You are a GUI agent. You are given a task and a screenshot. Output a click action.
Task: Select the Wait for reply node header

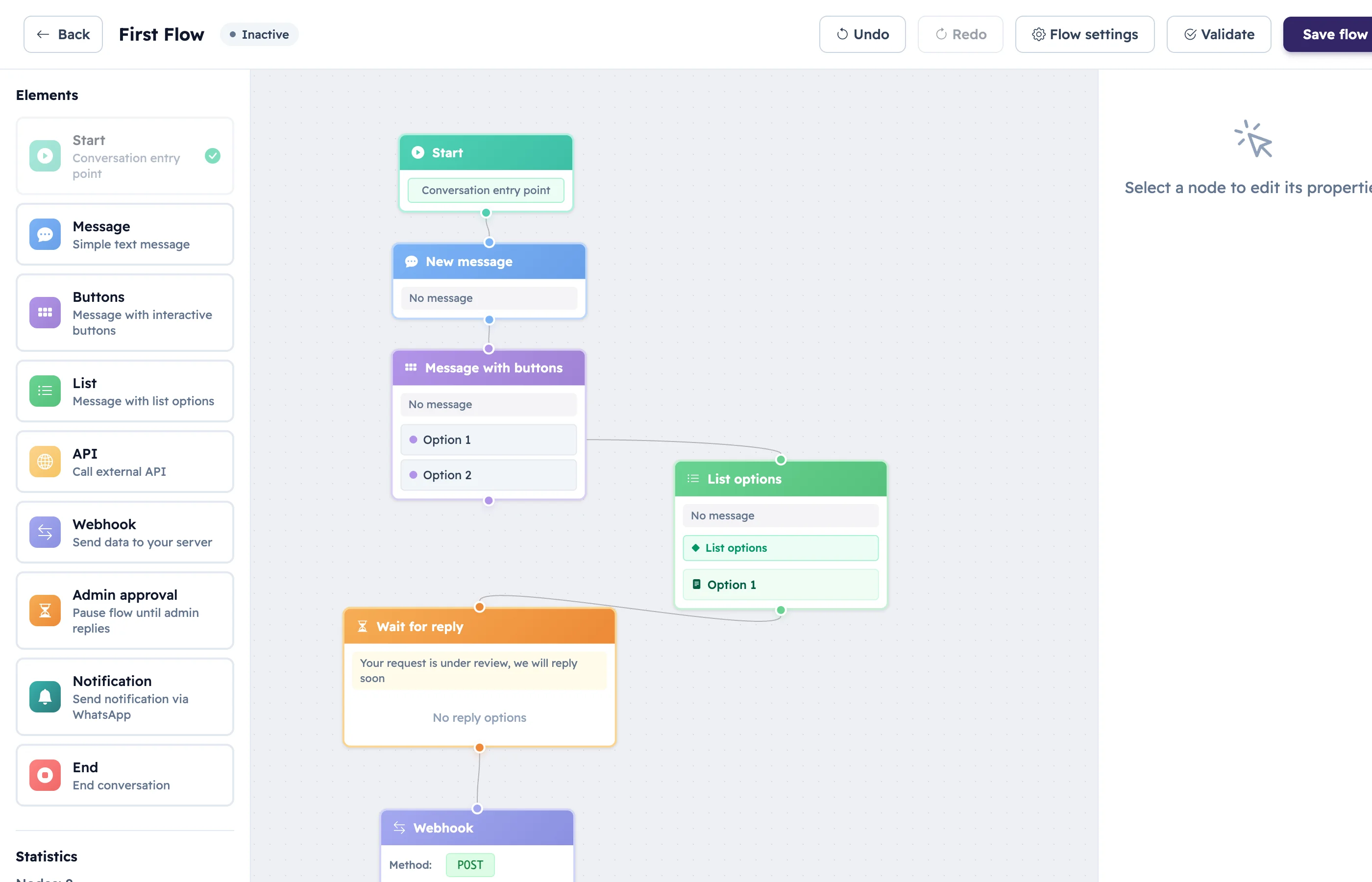click(x=479, y=627)
